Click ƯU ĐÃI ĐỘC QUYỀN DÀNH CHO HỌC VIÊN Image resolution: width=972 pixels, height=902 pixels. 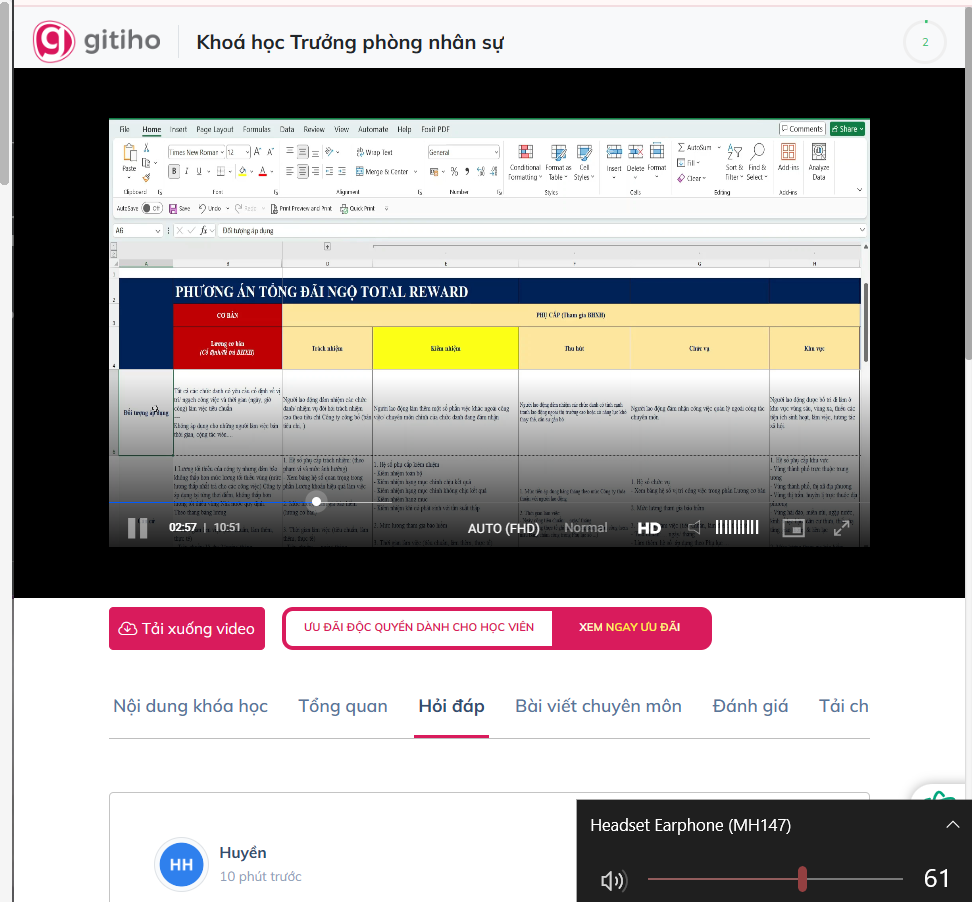click(418, 627)
